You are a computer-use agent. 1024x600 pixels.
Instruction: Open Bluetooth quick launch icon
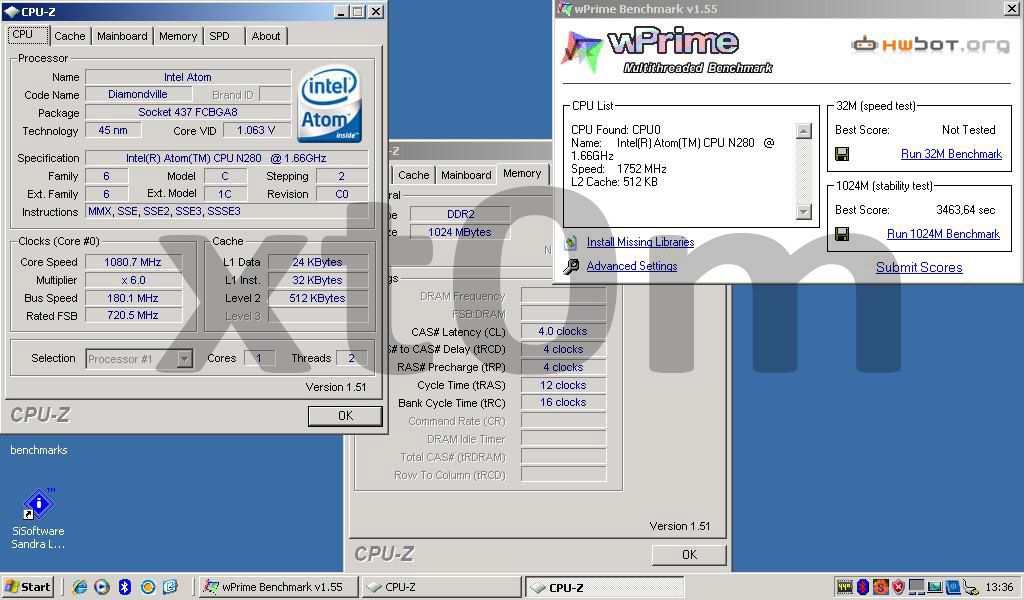(x=125, y=587)
